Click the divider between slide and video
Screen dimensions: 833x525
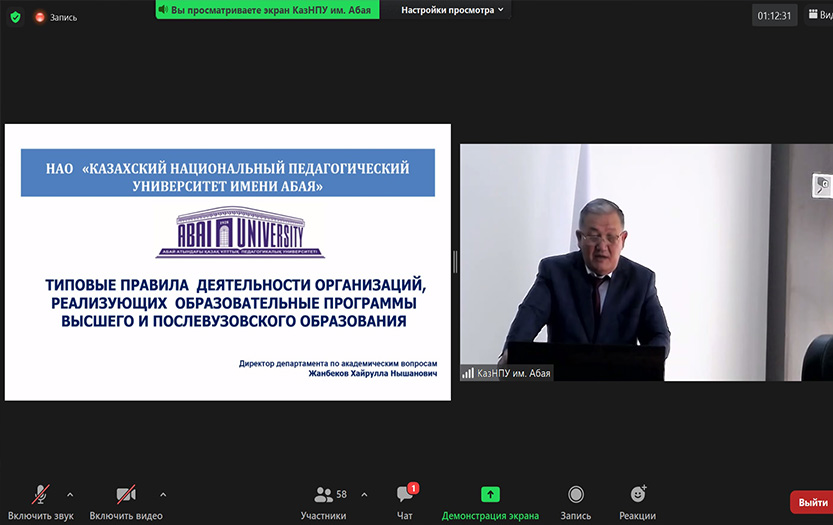[455, 262]
